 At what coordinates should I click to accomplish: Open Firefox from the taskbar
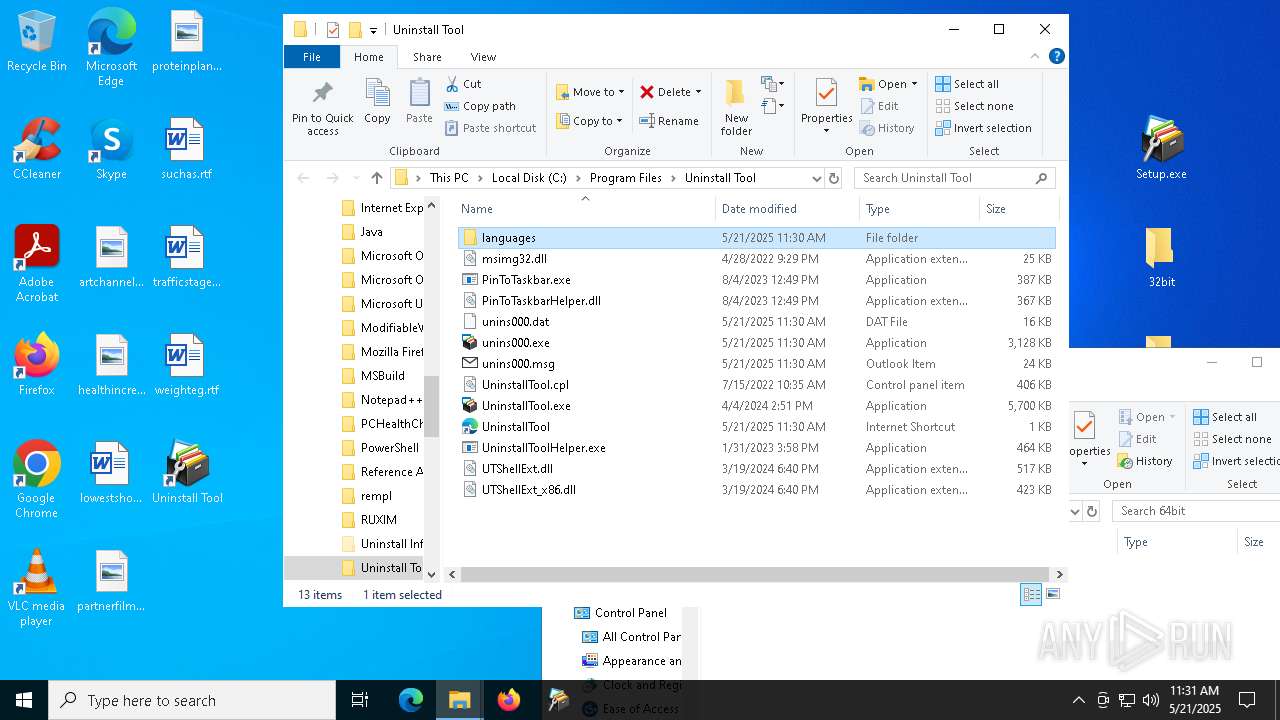click(508, 700)
